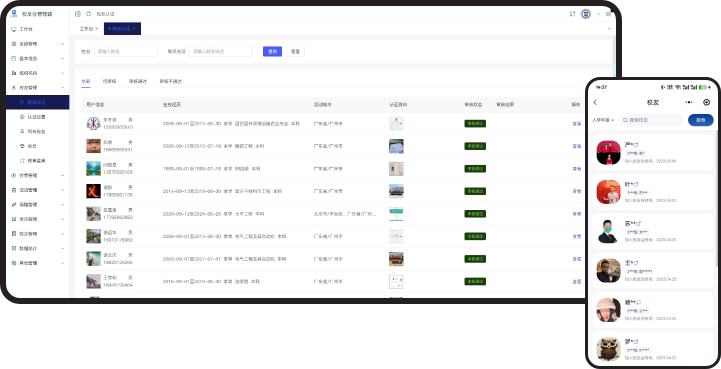721x369 pixels.
Task: Click the blue 查询 button
Action: [x=272, y=52]
